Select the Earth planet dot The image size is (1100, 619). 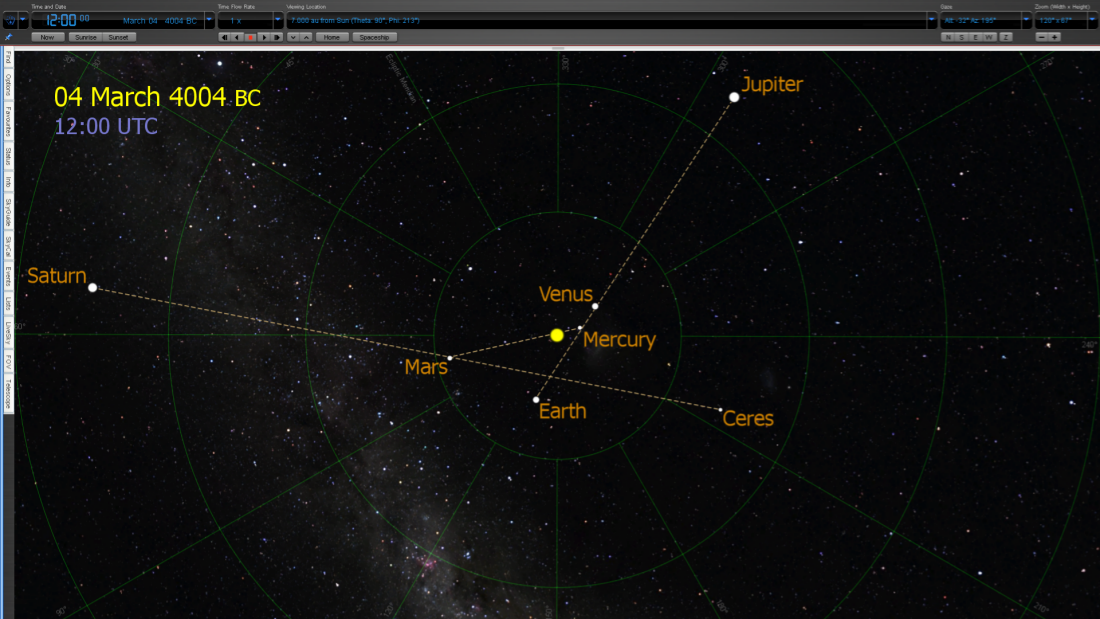pos(536,400)
